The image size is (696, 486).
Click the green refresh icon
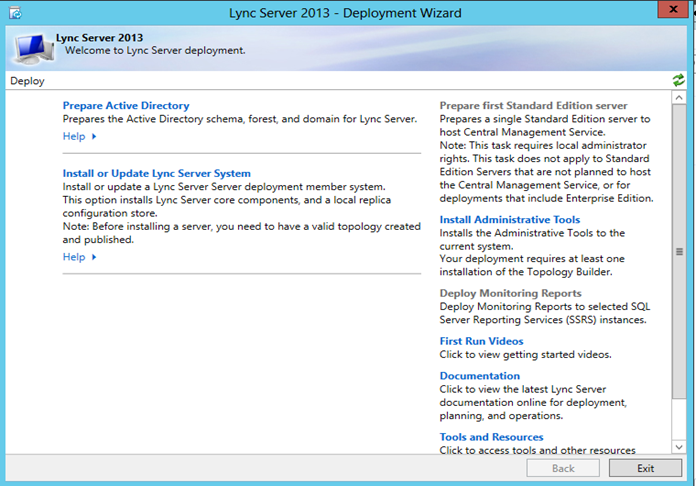[678, 80]
